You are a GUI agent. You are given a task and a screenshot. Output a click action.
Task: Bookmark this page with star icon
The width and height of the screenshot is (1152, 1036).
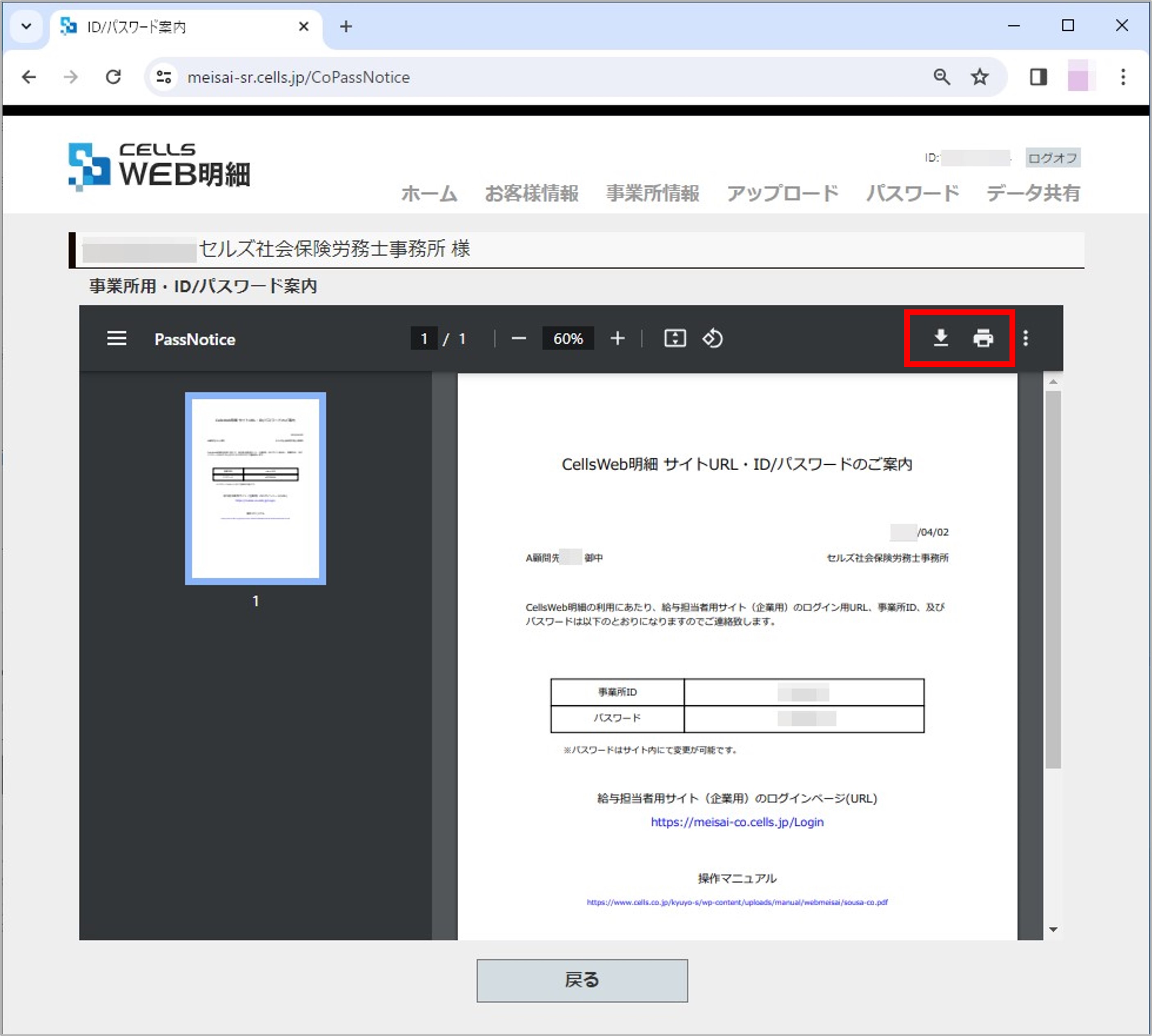click(x=980, y=76)
